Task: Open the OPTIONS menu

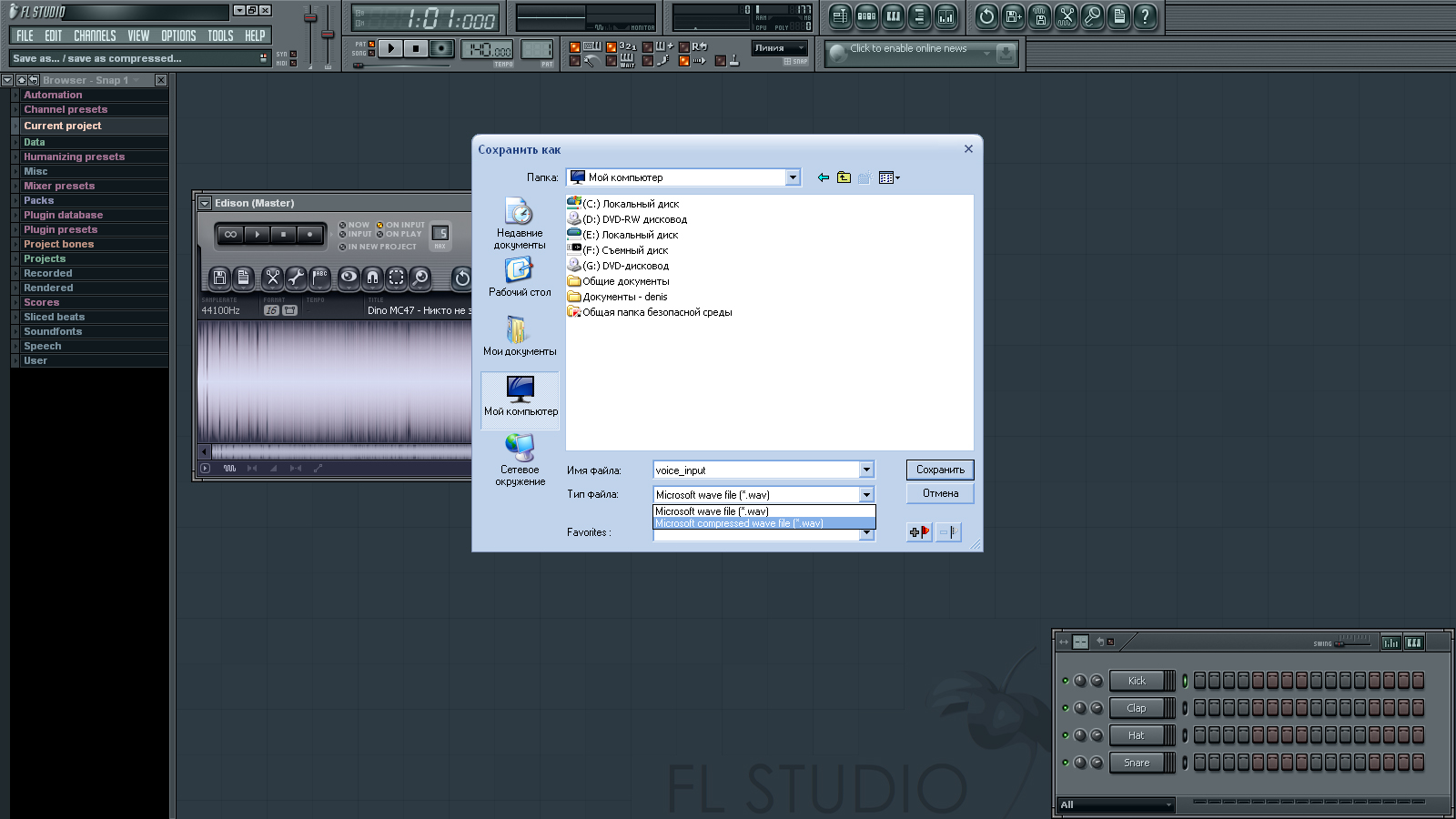Action: (178, 35)
